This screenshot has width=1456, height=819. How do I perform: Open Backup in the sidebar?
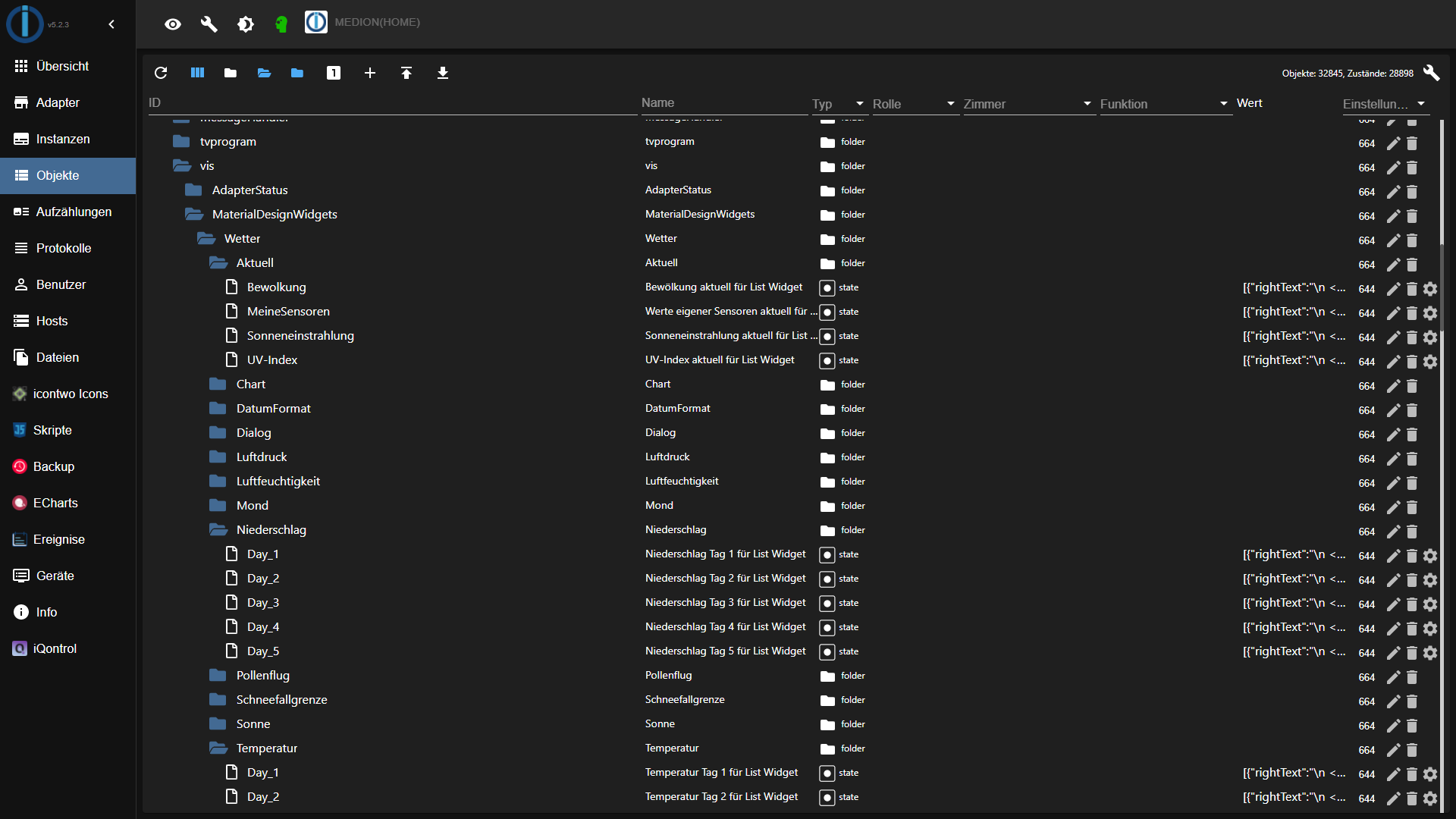[x=67, y=466]
